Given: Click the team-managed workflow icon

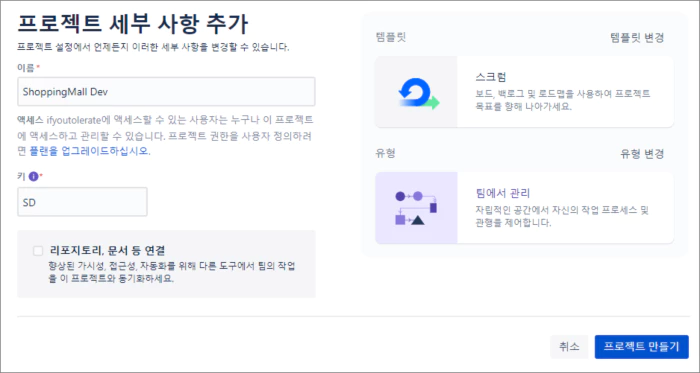Looking at the screenshot, I should coord(417,208).
